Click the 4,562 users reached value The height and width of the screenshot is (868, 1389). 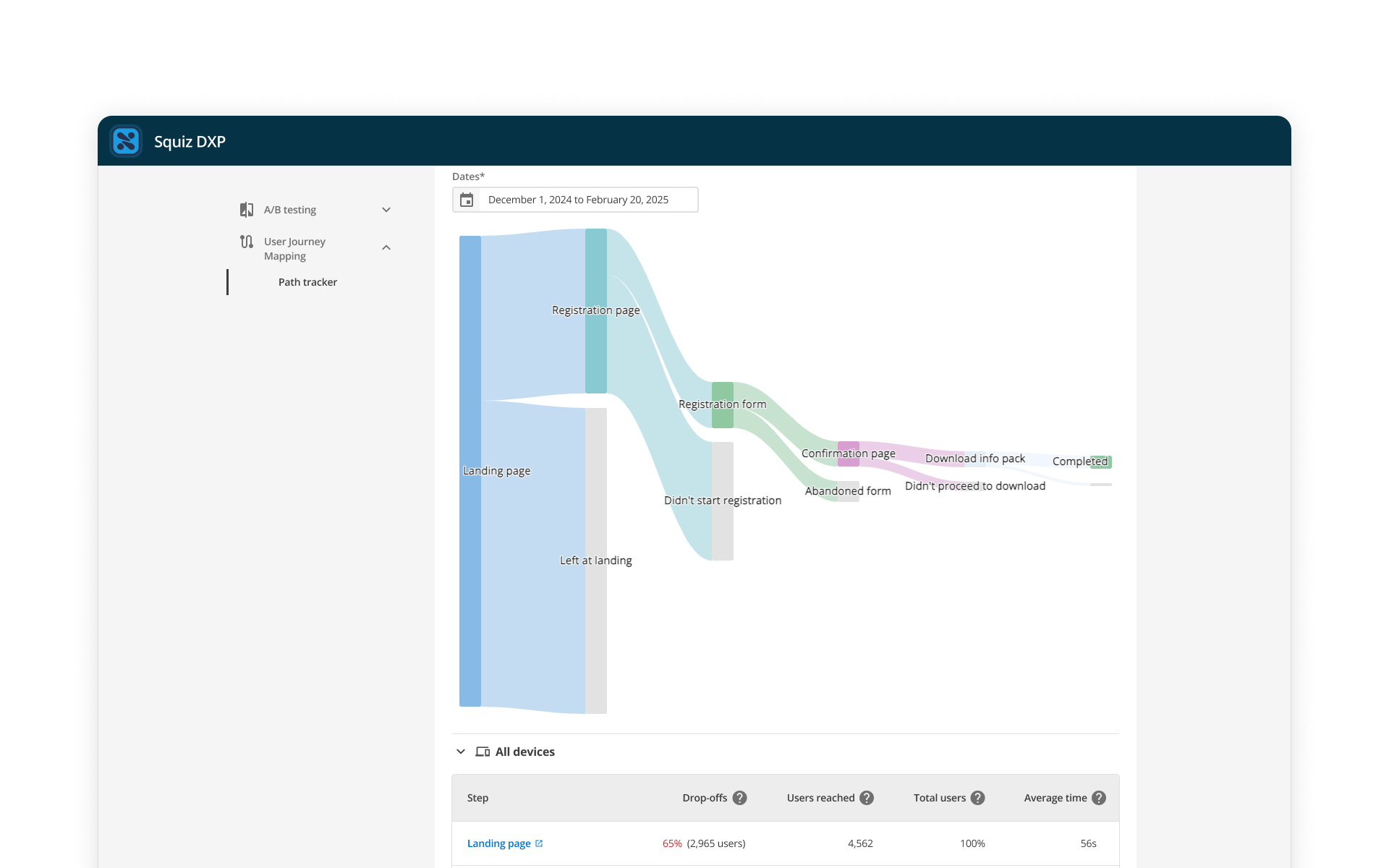(860, 843)
